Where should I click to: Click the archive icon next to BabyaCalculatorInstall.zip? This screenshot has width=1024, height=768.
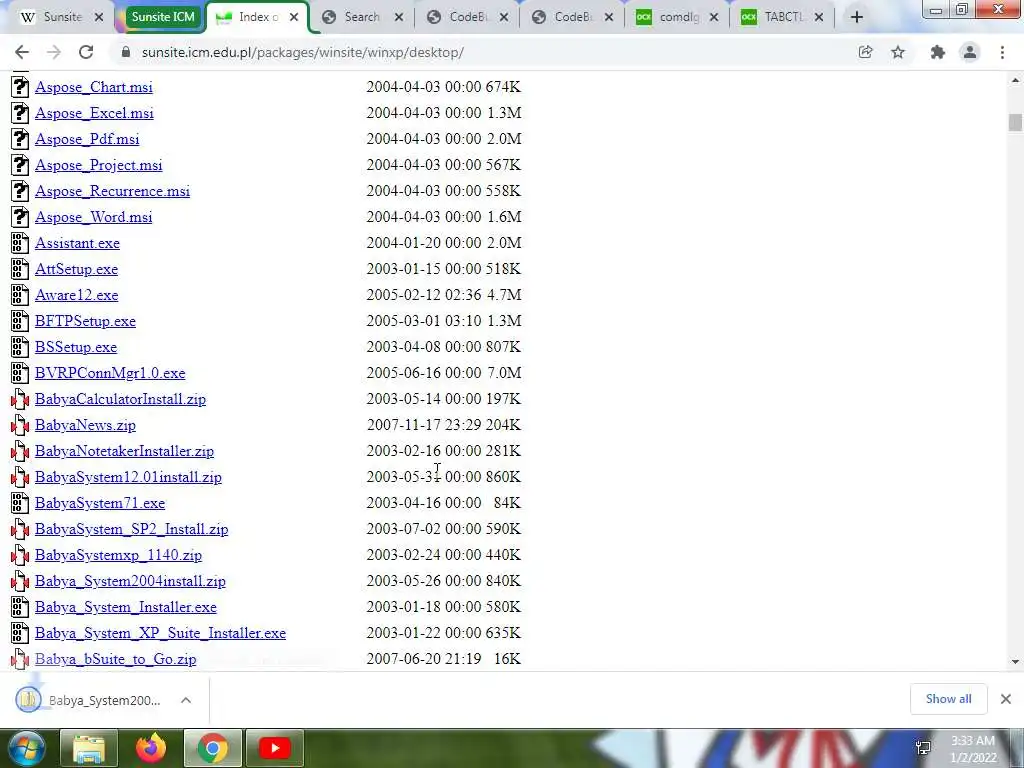pos(20,399)
